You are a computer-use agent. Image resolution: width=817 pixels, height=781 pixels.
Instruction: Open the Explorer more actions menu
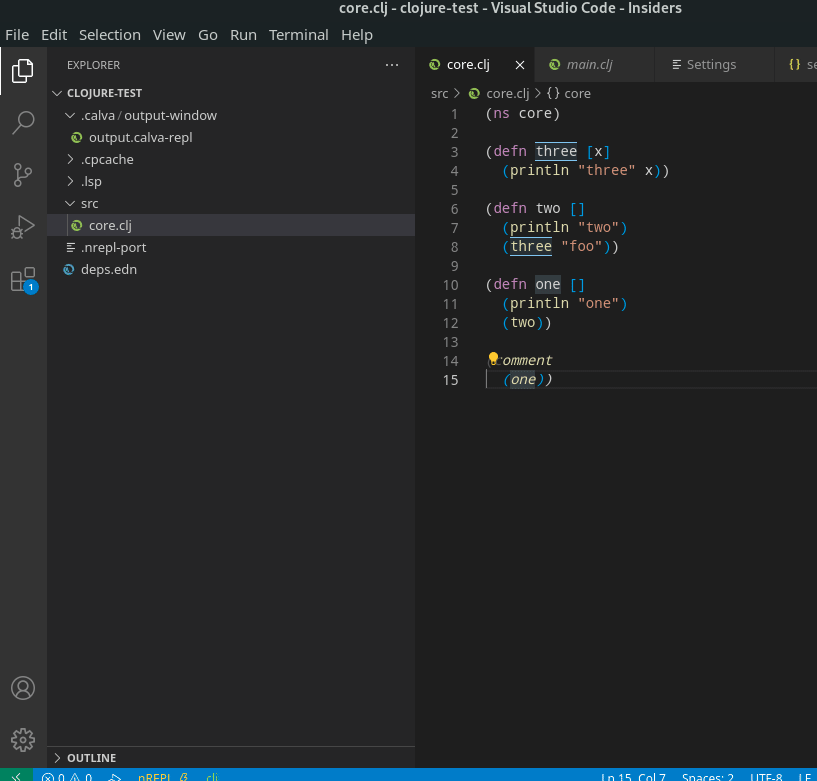tap(392, 64)
